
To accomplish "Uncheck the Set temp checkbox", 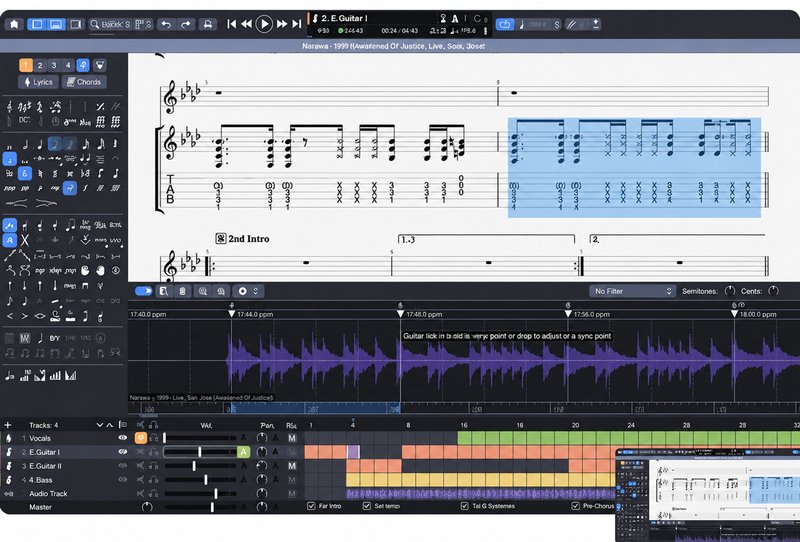I will pos(366,506).
